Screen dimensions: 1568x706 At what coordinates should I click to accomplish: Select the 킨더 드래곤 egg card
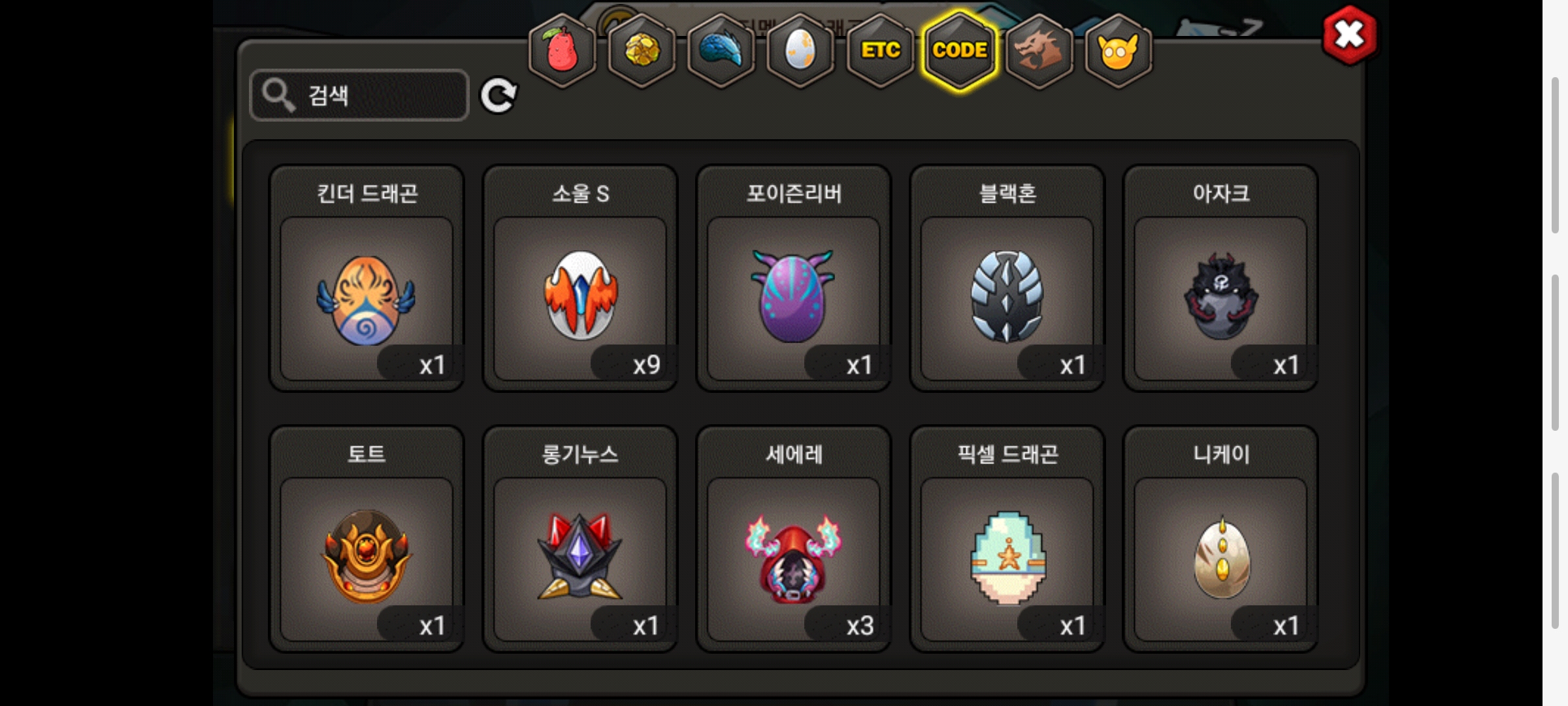[367, 278]
